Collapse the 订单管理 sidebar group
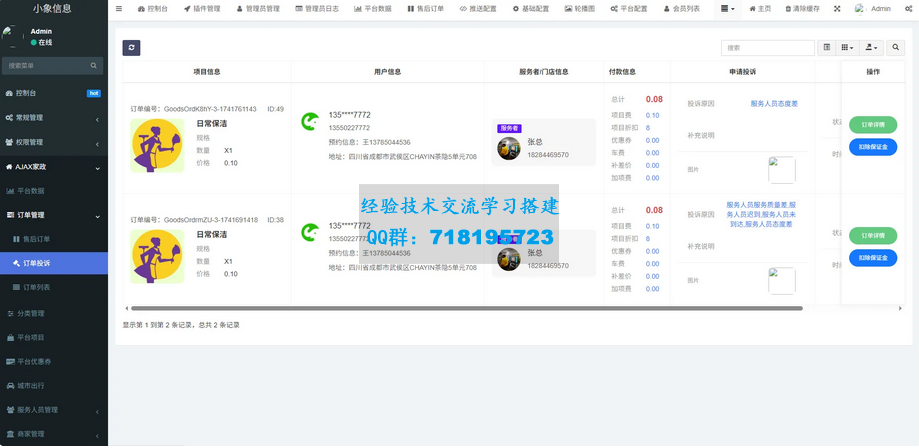Image resolution: width=919 pixels, height=448 pixels. click(54, 215)
